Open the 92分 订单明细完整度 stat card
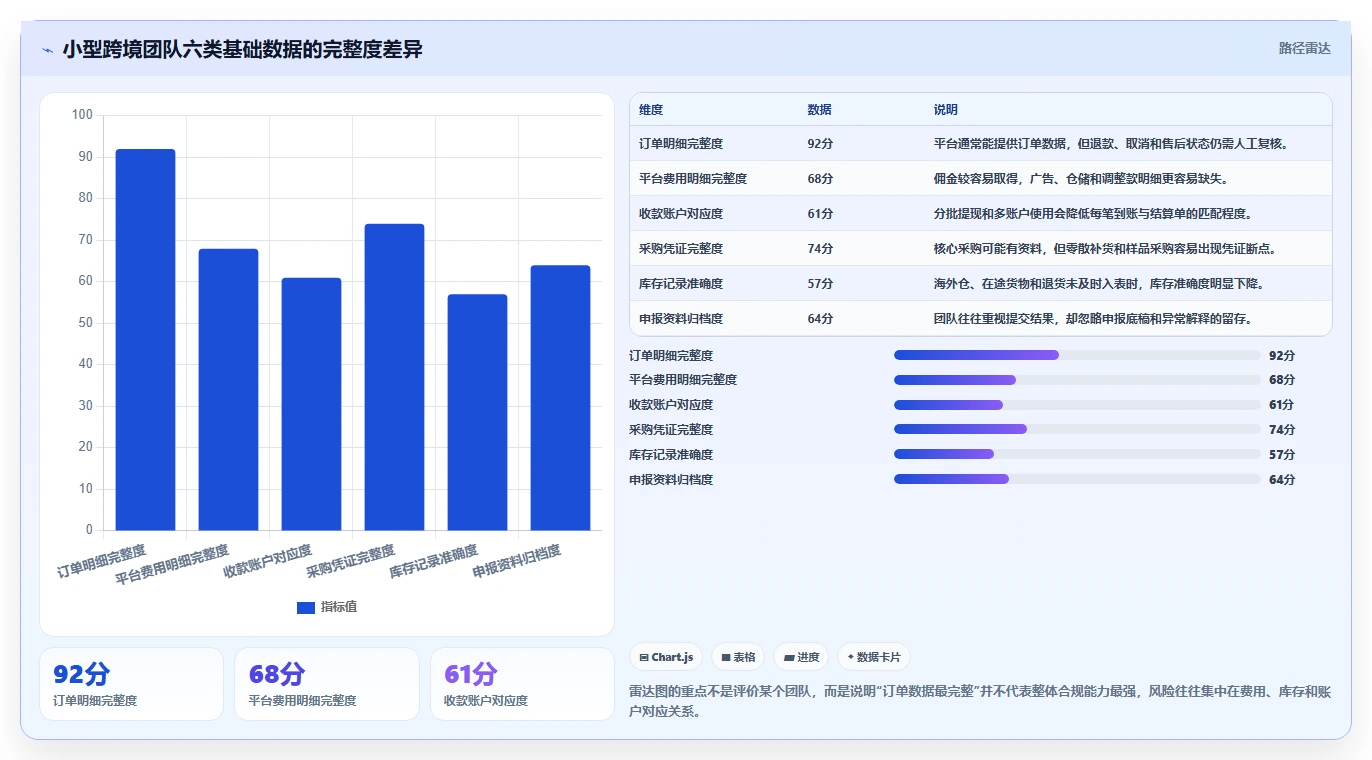1372x760 pixels. [131, 684]
